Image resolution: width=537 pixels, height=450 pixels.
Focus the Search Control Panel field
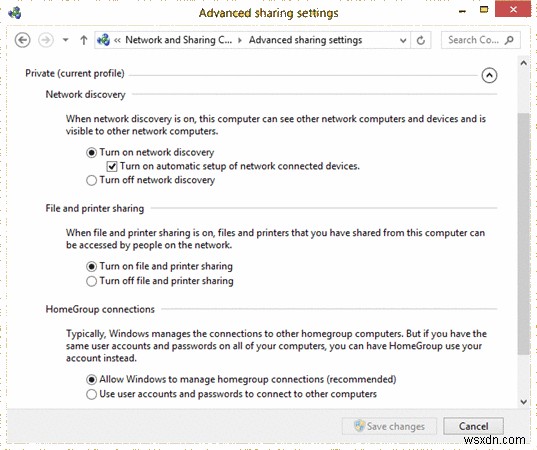[481, 40]
